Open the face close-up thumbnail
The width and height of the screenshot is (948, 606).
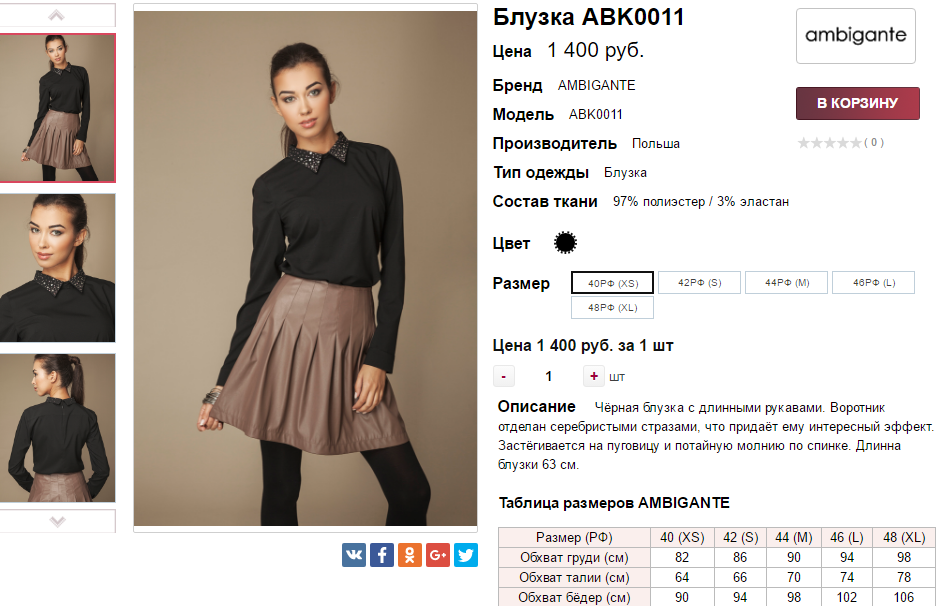(x=57, y=267)
